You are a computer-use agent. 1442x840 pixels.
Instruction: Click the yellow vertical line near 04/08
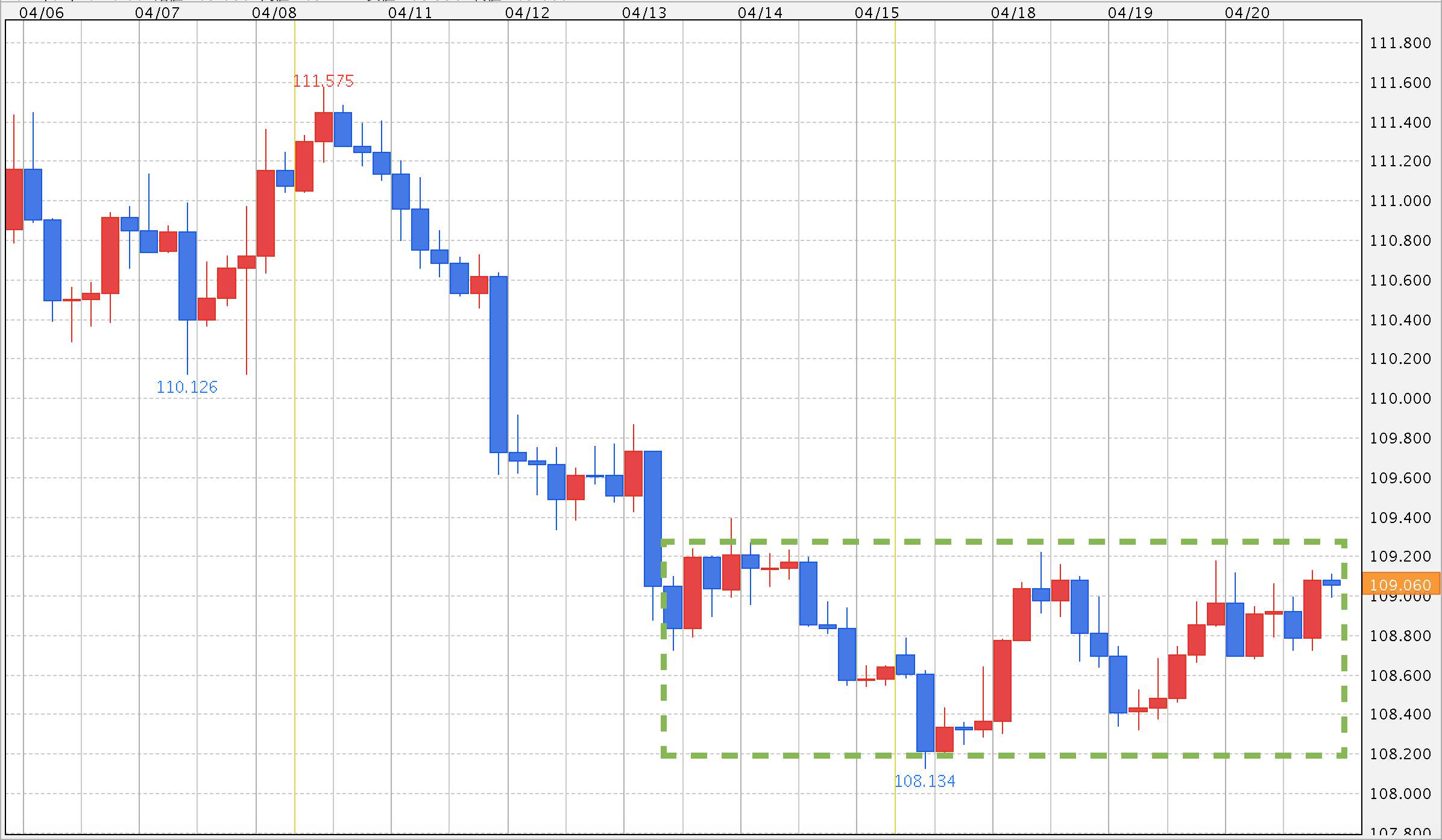tap(295, 422)
